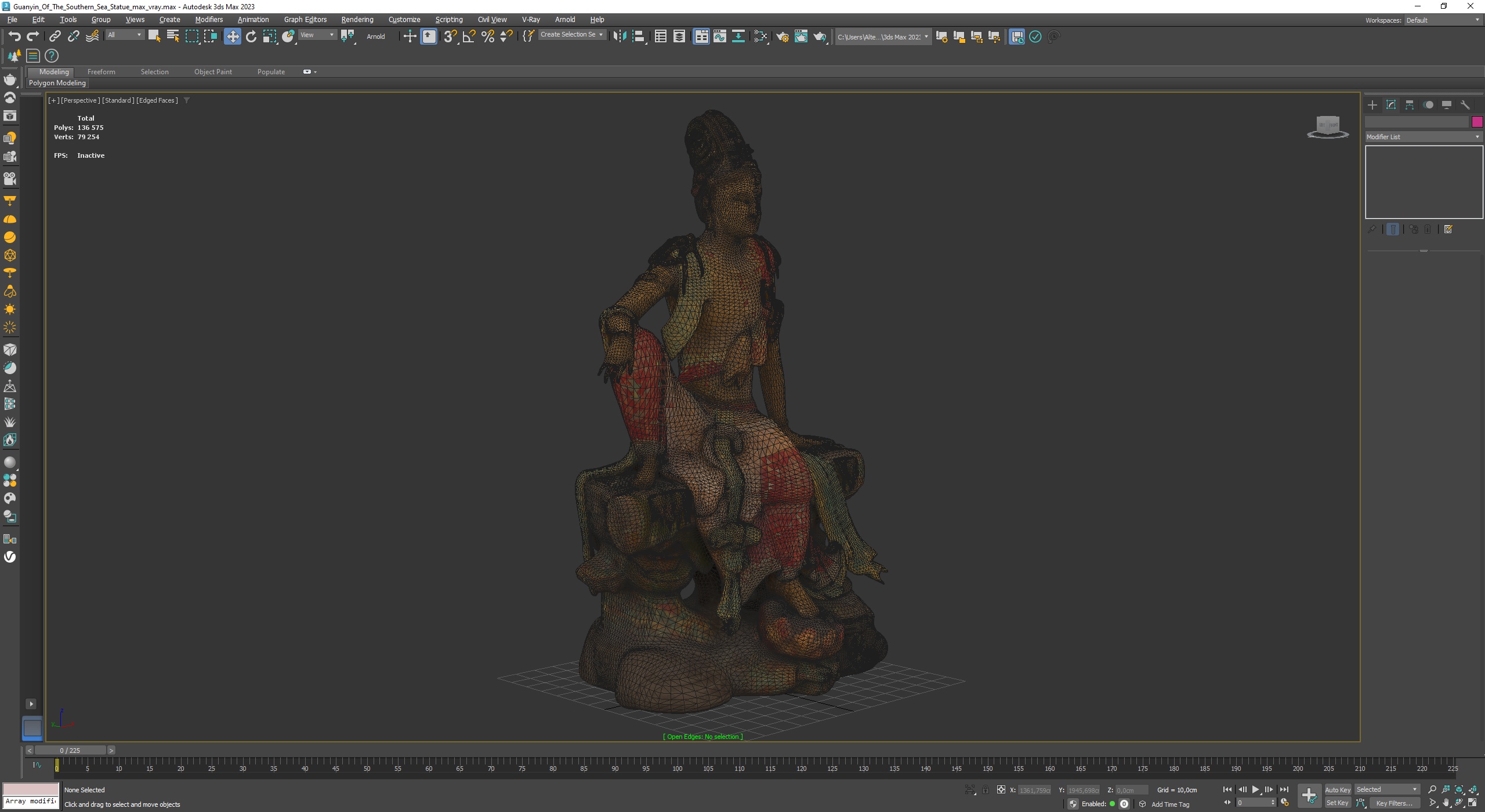Switch to the Object Paint ribbon tab
This screenshot has height=812, width=1485.
213,72
